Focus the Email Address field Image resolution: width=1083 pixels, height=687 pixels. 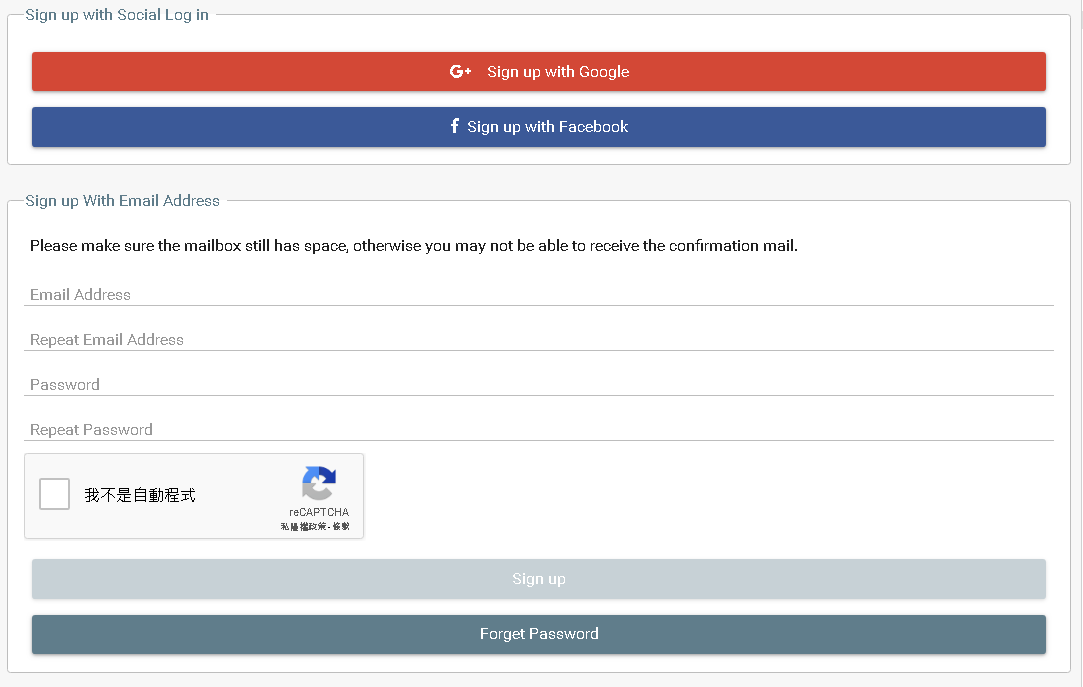538,295
